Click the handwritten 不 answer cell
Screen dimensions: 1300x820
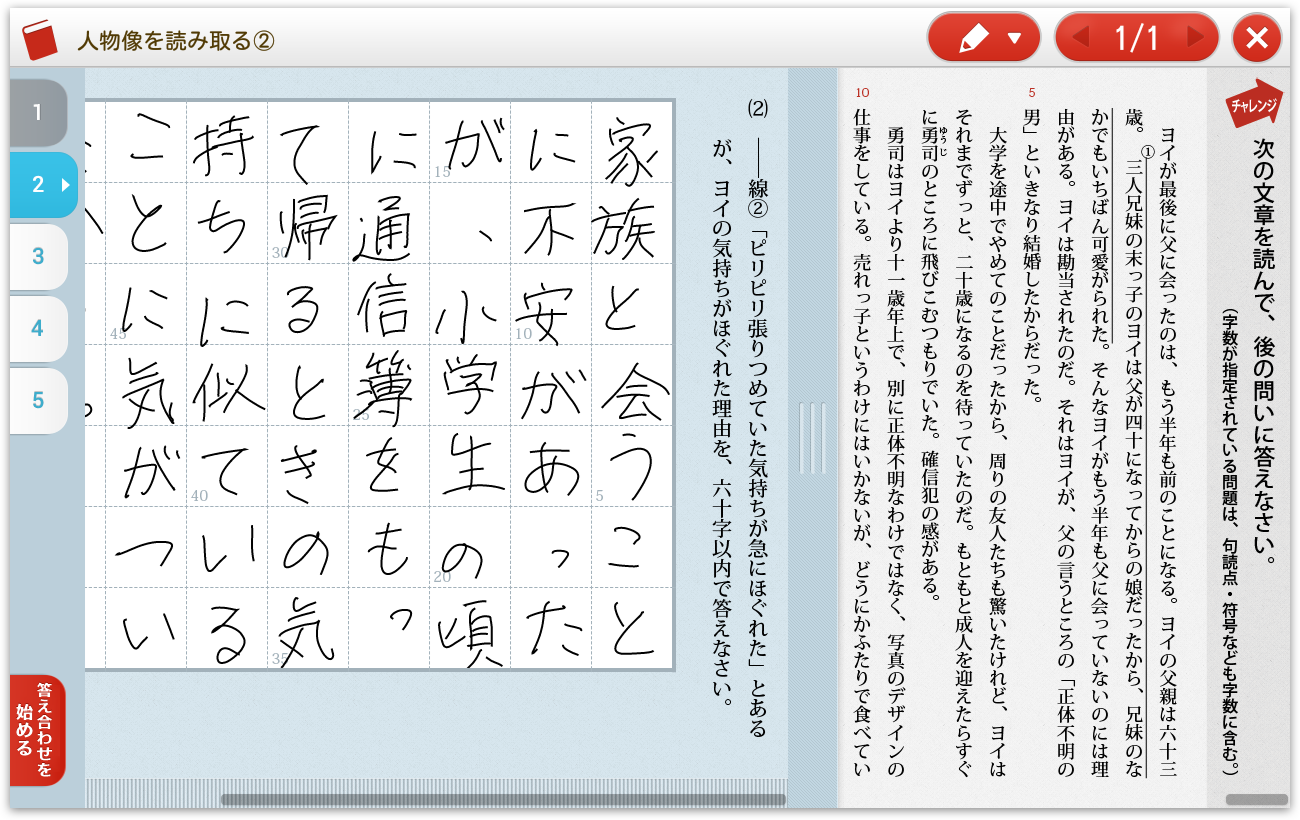tap(551, 222)
